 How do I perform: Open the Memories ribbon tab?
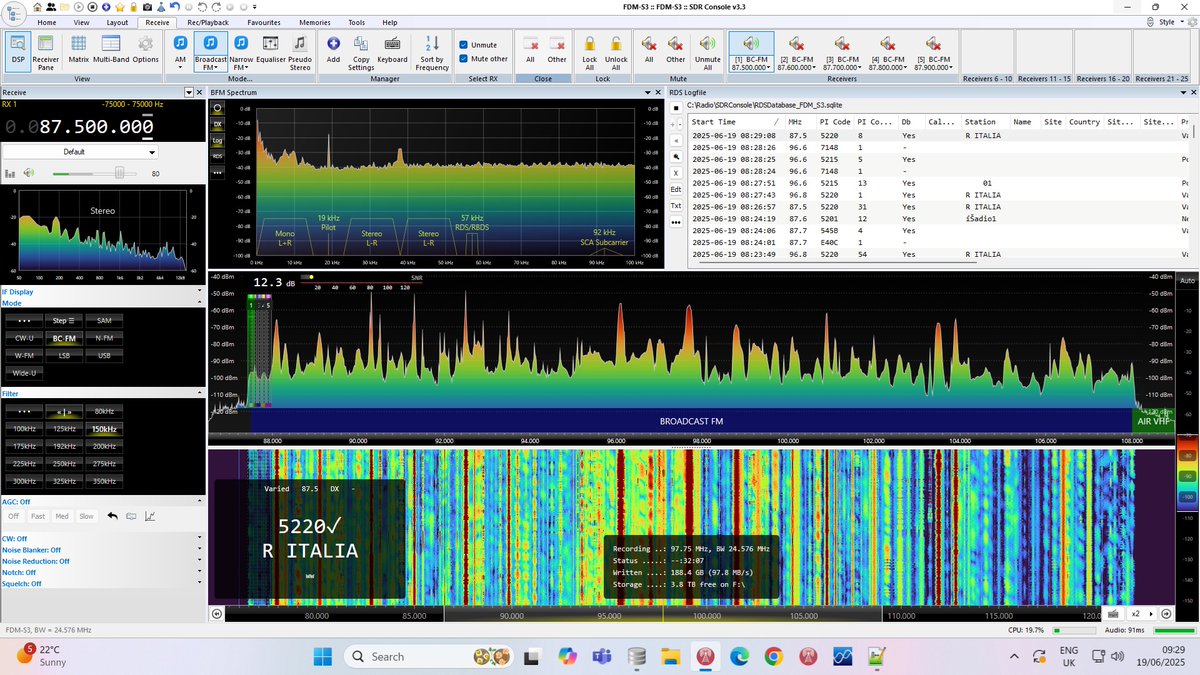click(315, 21)
